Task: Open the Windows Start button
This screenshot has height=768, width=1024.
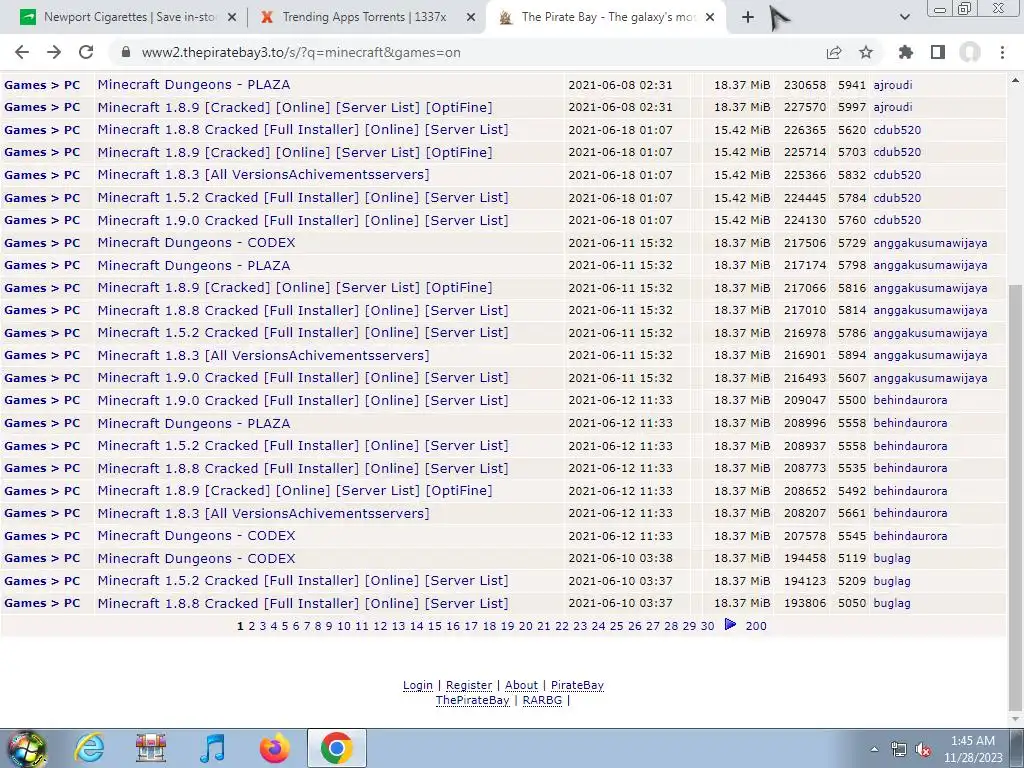Action: tap(26, 748)
